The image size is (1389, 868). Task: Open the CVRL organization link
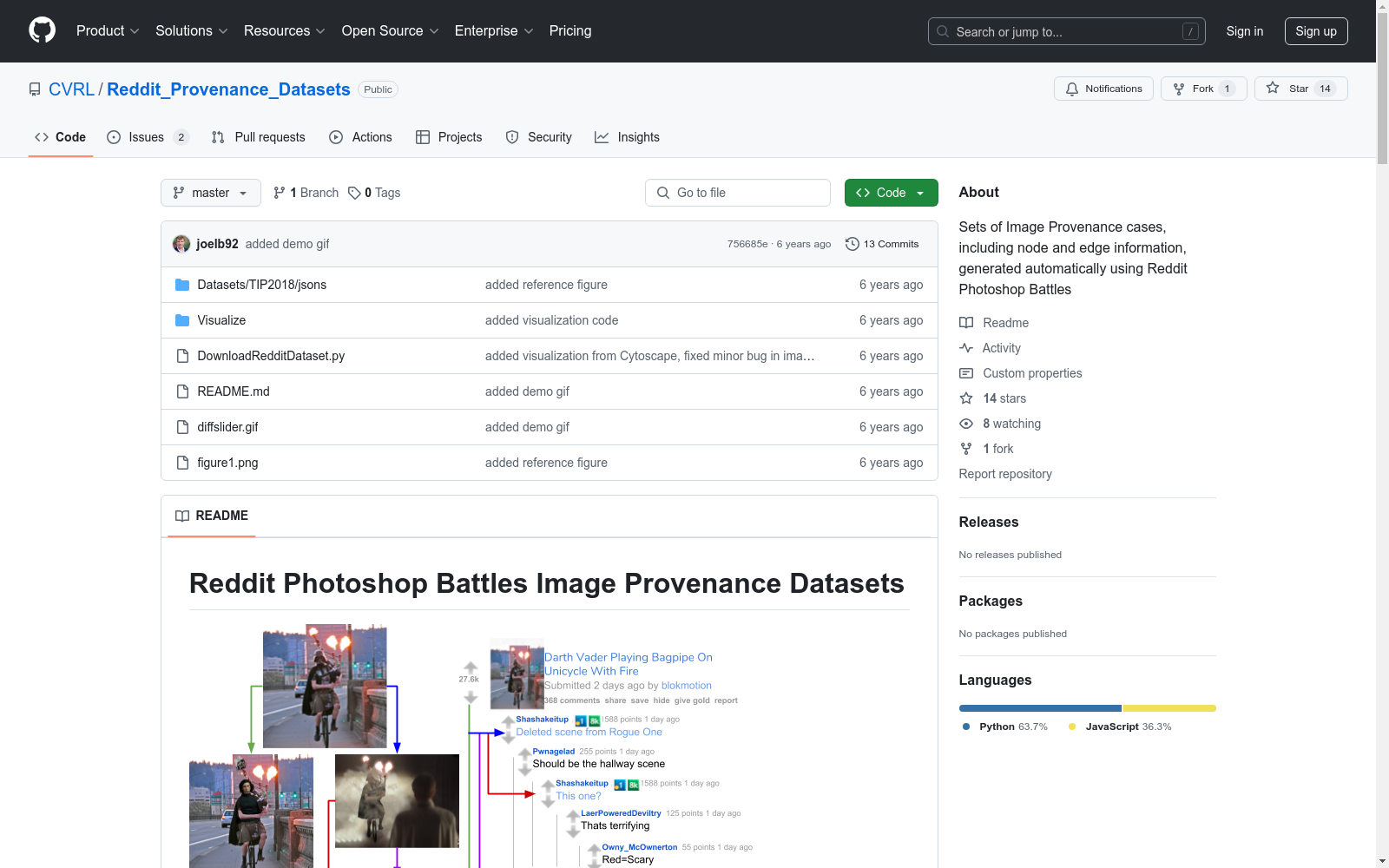pyautogui.click(x=71, y=89)
